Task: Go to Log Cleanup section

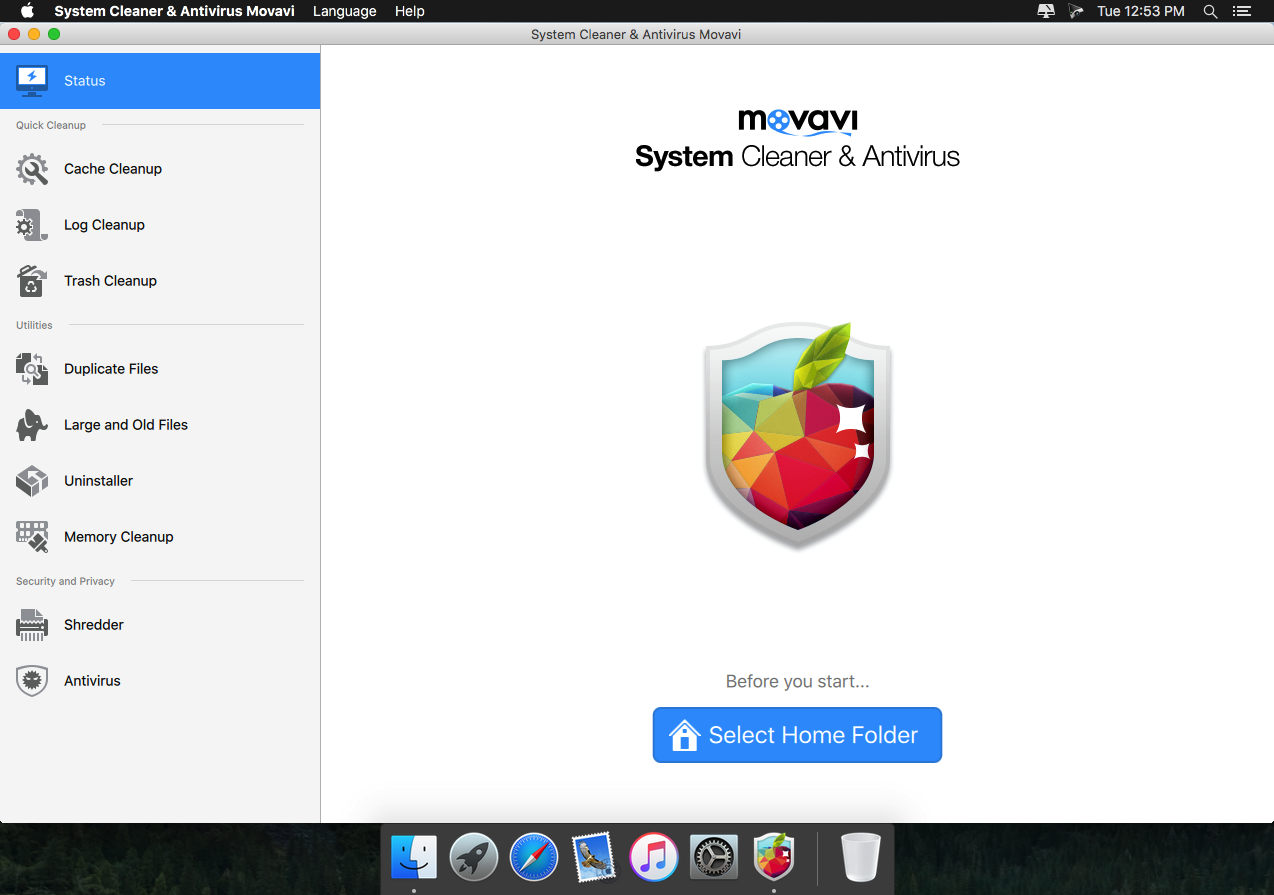Action: [160, 225]
